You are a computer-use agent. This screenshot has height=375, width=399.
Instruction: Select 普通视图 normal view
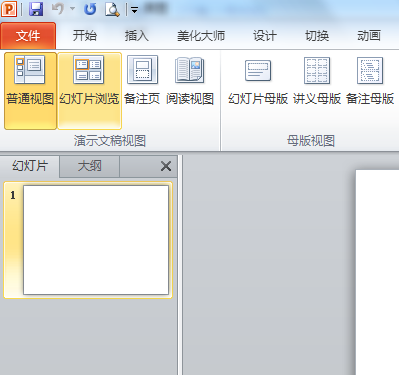coord(30,90)
